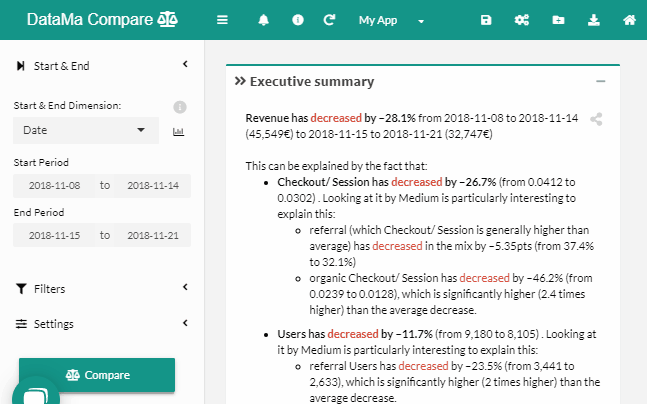
Task: Click the Start & End Dimension info icon
Action: (179, 107)
